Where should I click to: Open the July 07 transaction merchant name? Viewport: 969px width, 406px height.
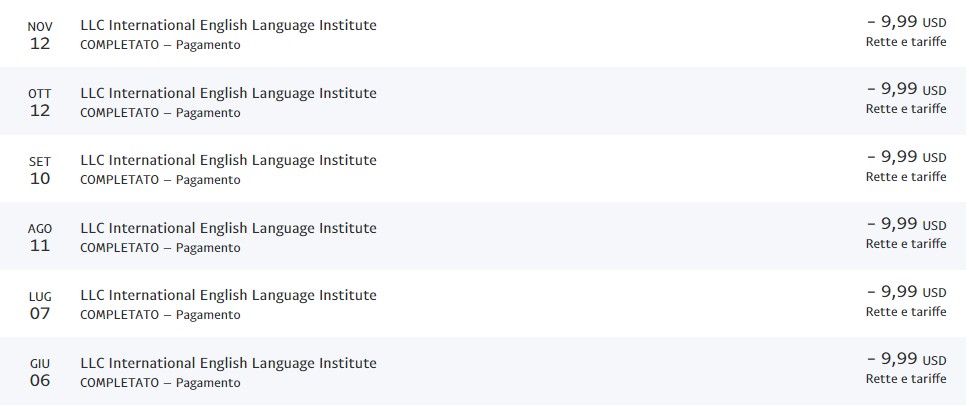click(228, 295)
